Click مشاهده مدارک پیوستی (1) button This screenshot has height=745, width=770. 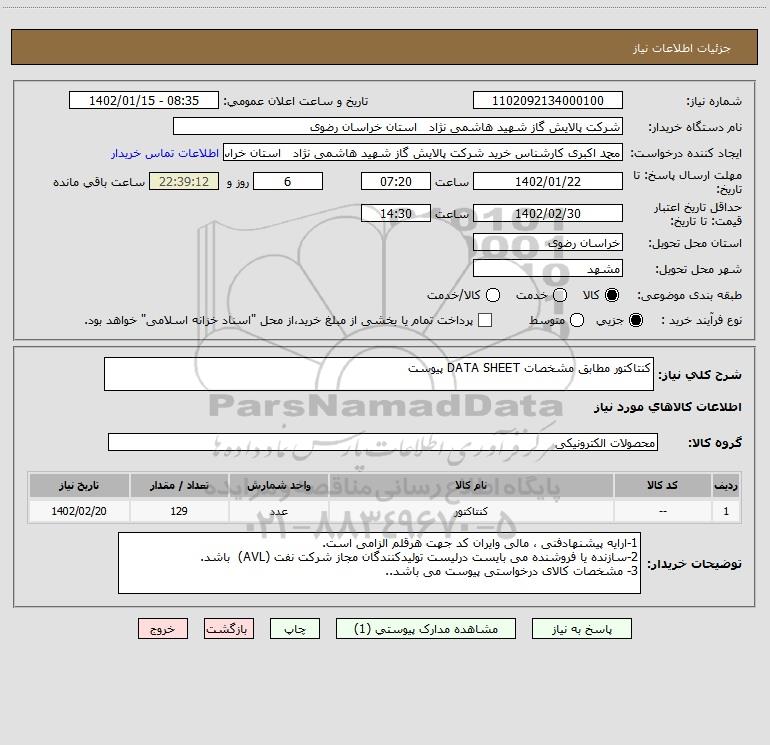(426, 629)
